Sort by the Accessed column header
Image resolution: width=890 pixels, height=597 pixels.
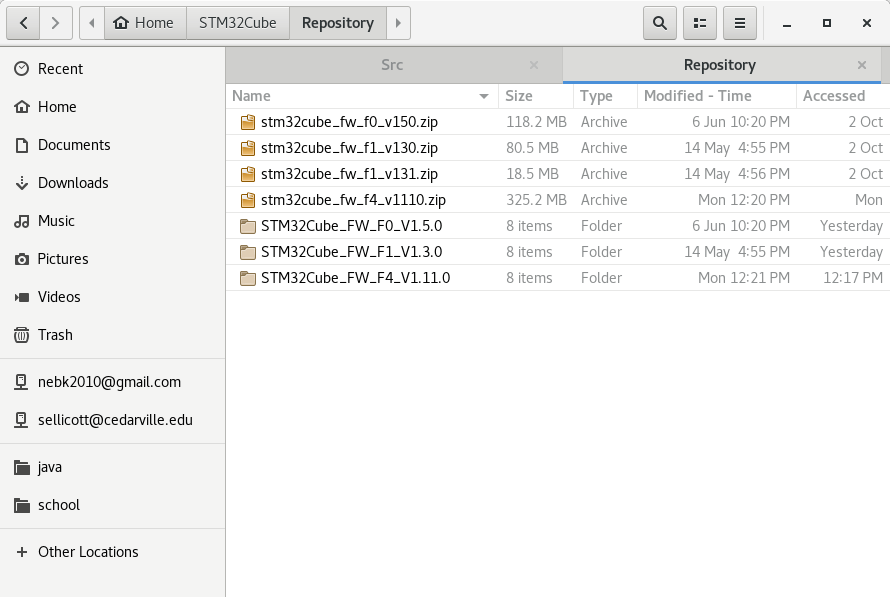[843, 96]
